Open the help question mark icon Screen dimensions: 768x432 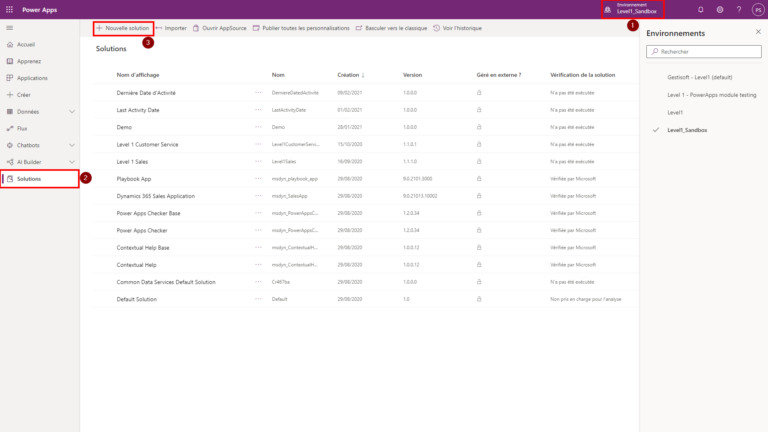(739, 10)
